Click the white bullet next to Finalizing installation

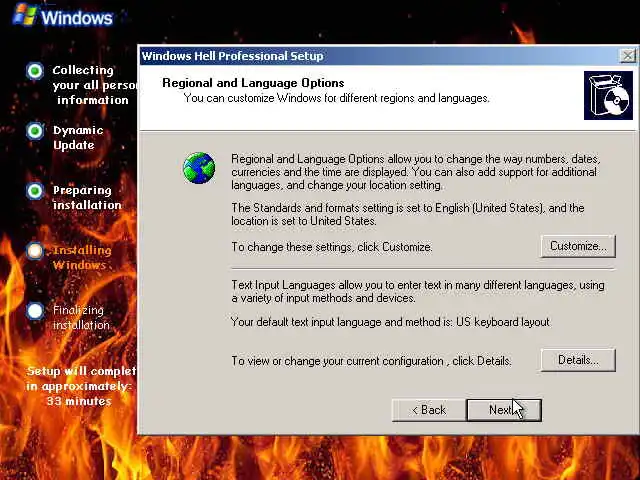coord(35,311)
